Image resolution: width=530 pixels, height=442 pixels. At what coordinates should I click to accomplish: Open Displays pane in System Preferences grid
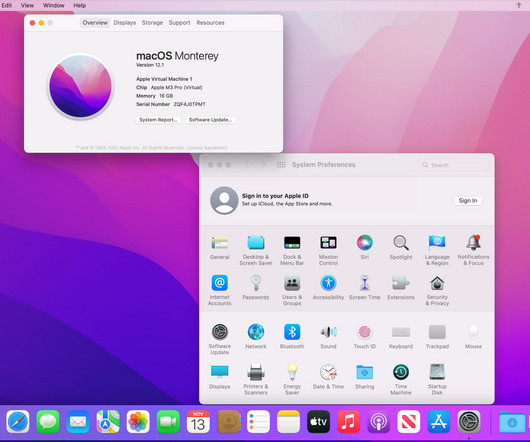(x=219, y=377)
